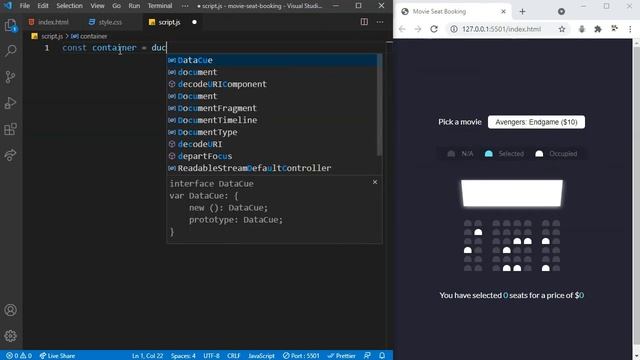Screen dimensions: 640x360
Task: Open the movie selection dropdown
Action: click(536, 122)
